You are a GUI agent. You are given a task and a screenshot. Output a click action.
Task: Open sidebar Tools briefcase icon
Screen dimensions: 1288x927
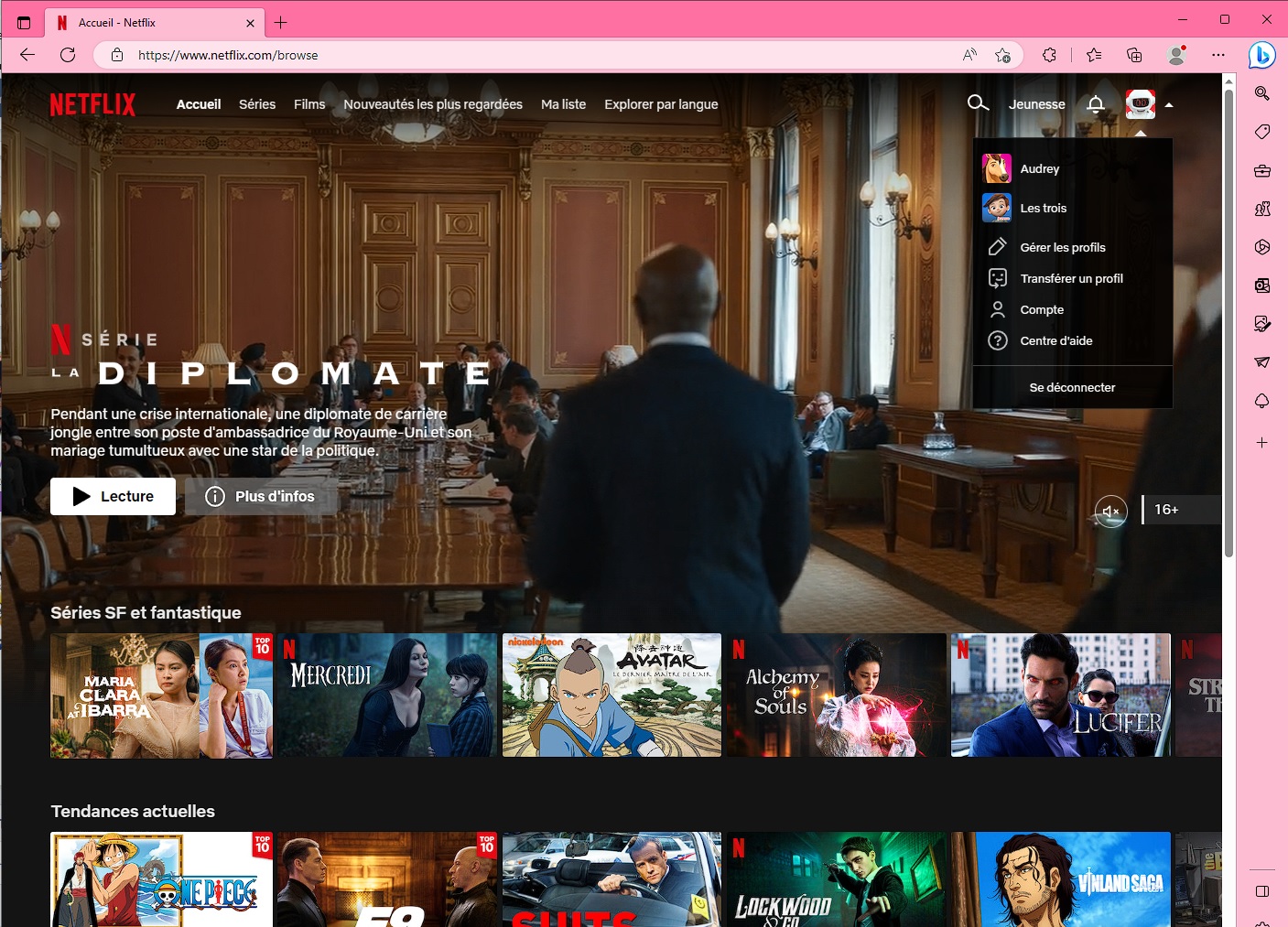point(1262,170)
